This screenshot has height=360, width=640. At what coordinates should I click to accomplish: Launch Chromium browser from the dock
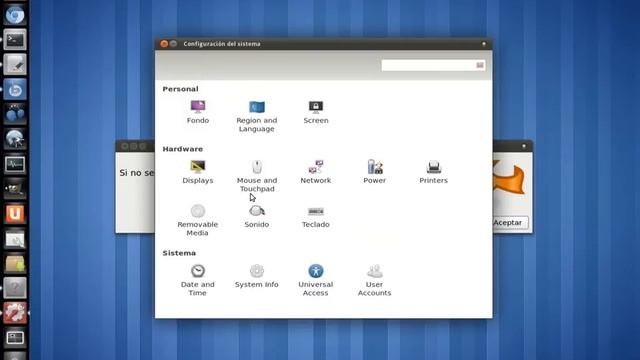pos(15,15)
